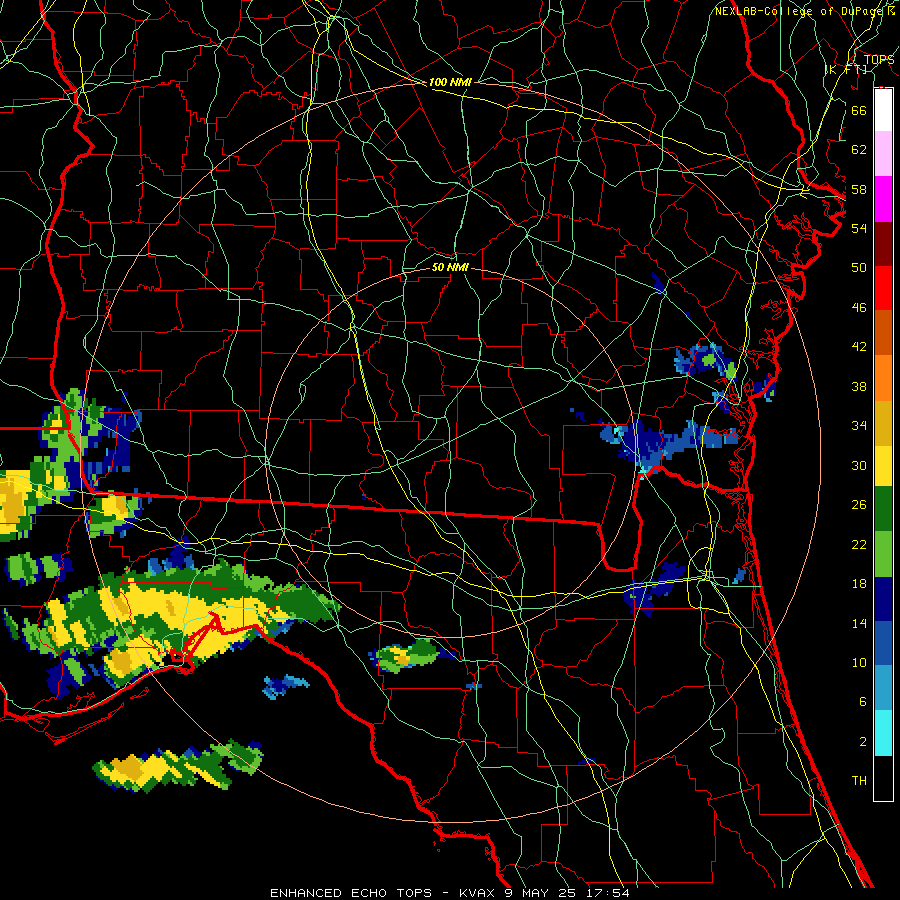Click the legend value 26
Screen dimensions: 900x900
859,505
